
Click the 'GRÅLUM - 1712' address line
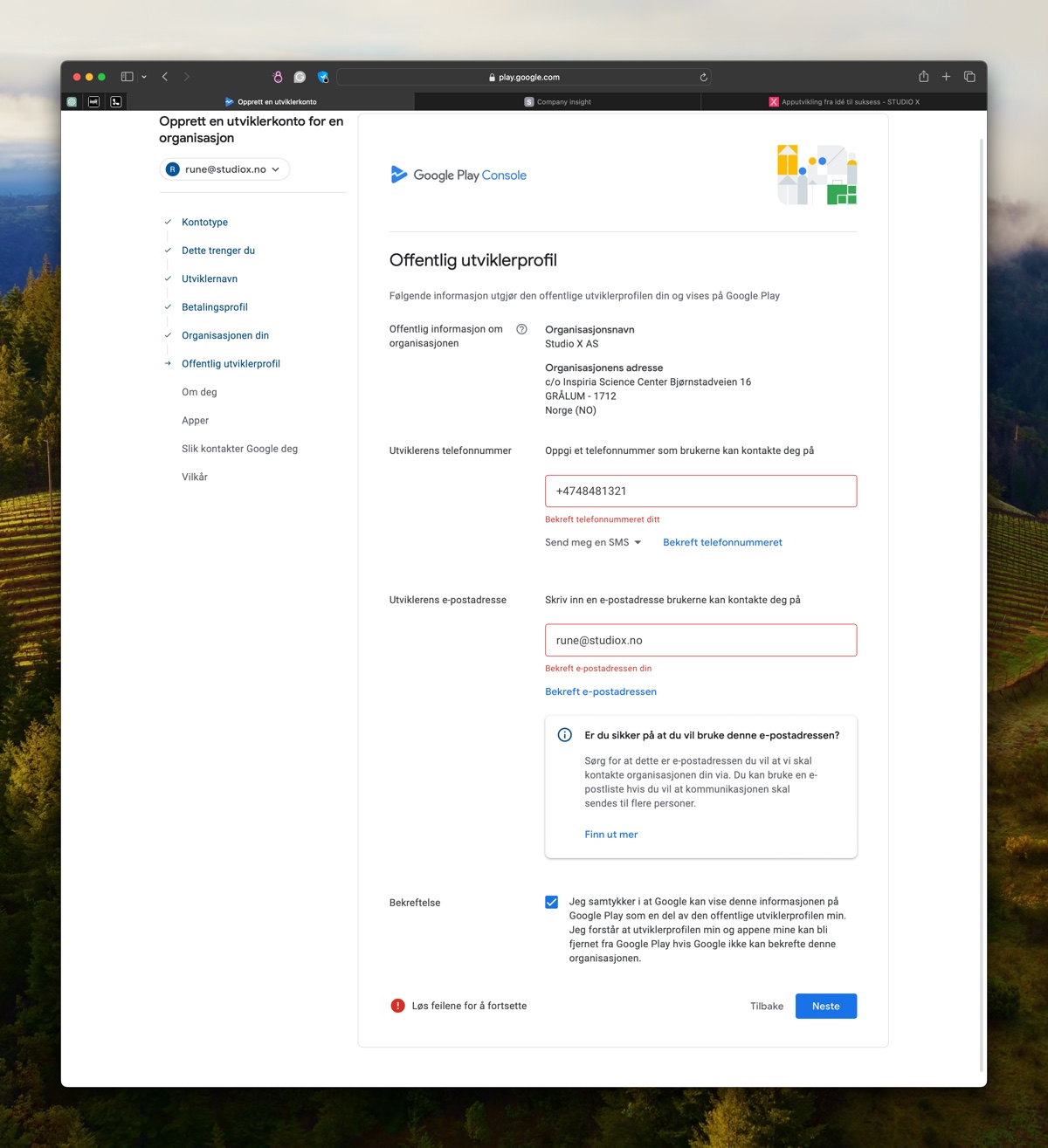tap(581, 396)
